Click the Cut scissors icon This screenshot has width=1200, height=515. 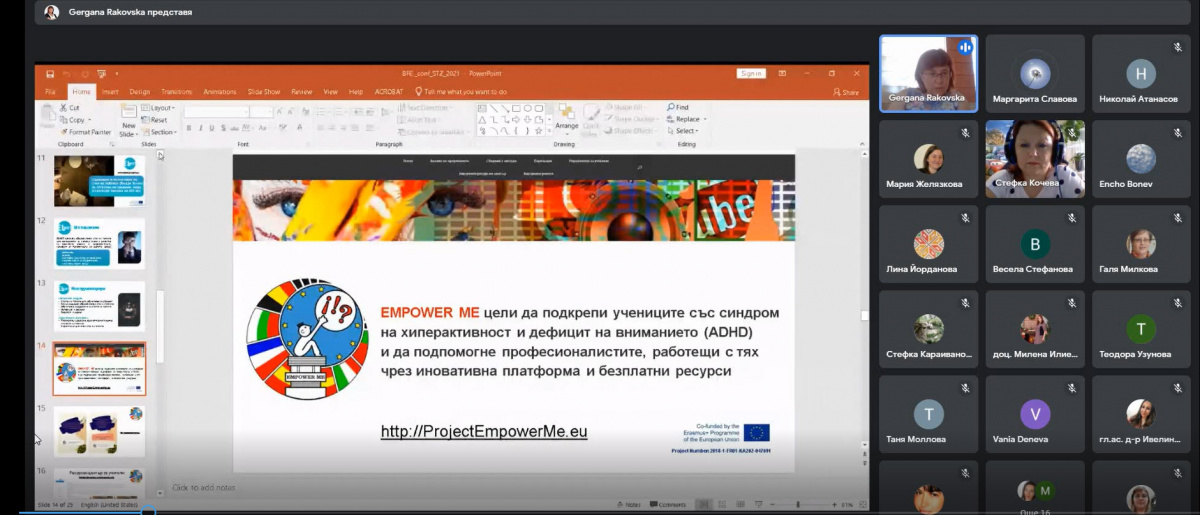point(62,108)
